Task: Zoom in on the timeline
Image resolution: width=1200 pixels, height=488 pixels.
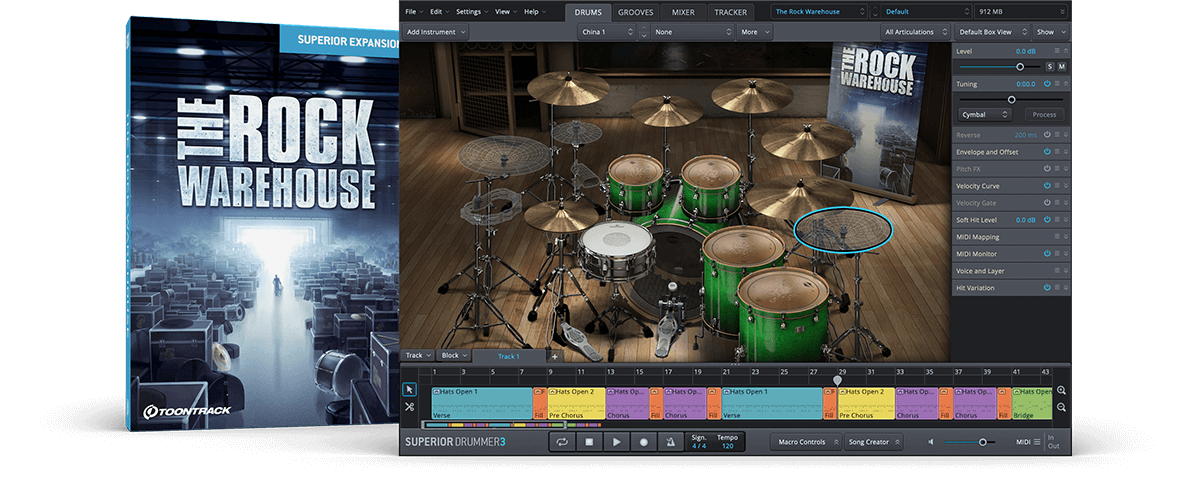Action: (1061, 391)
